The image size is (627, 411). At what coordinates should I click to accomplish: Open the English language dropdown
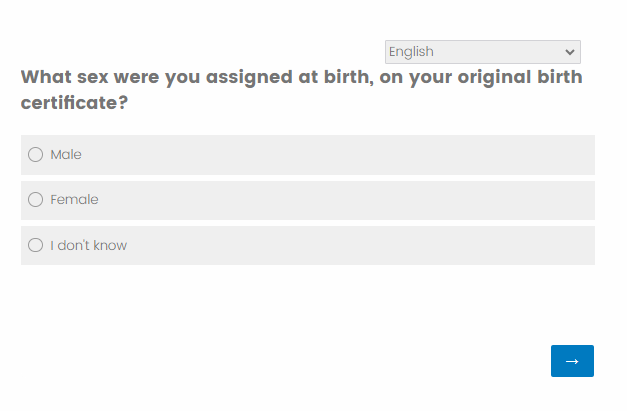click(482, 52)
